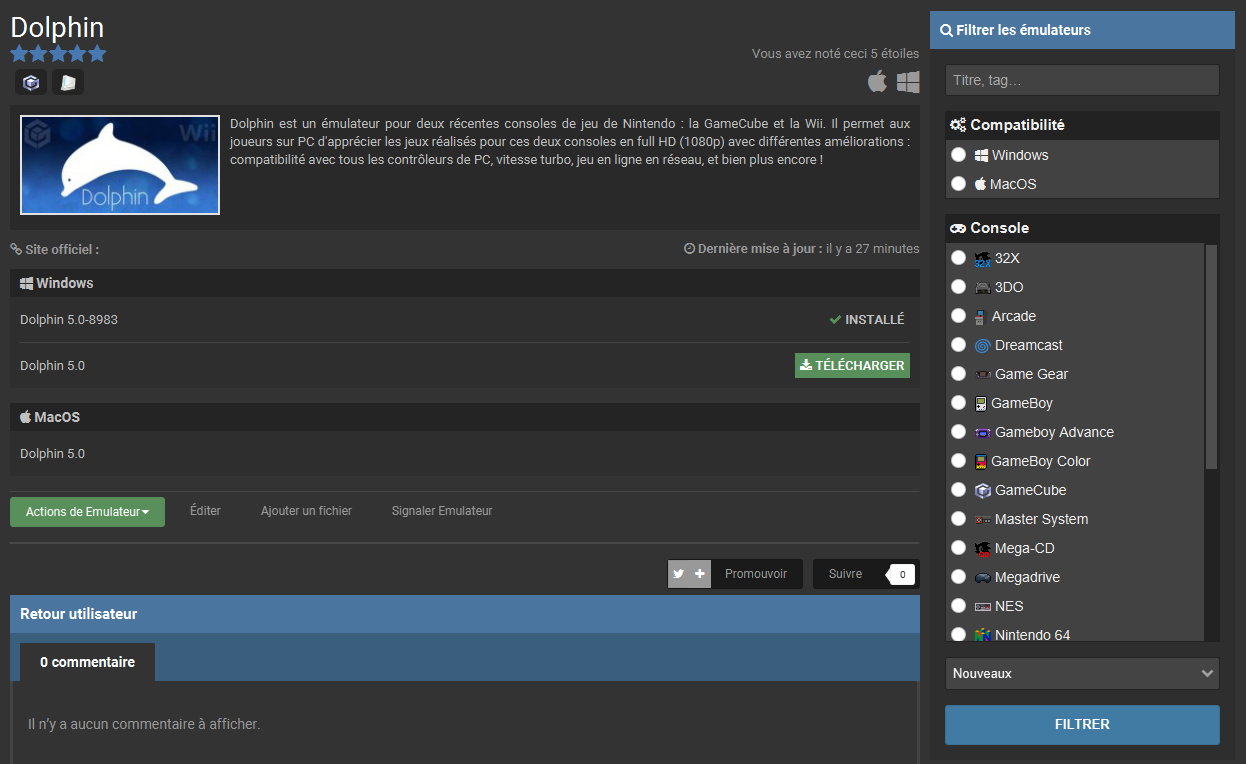Click the green Télécharger button for Dolphin 5.0
Screen dimensions: 1246x764
click(x=852, y=365)
